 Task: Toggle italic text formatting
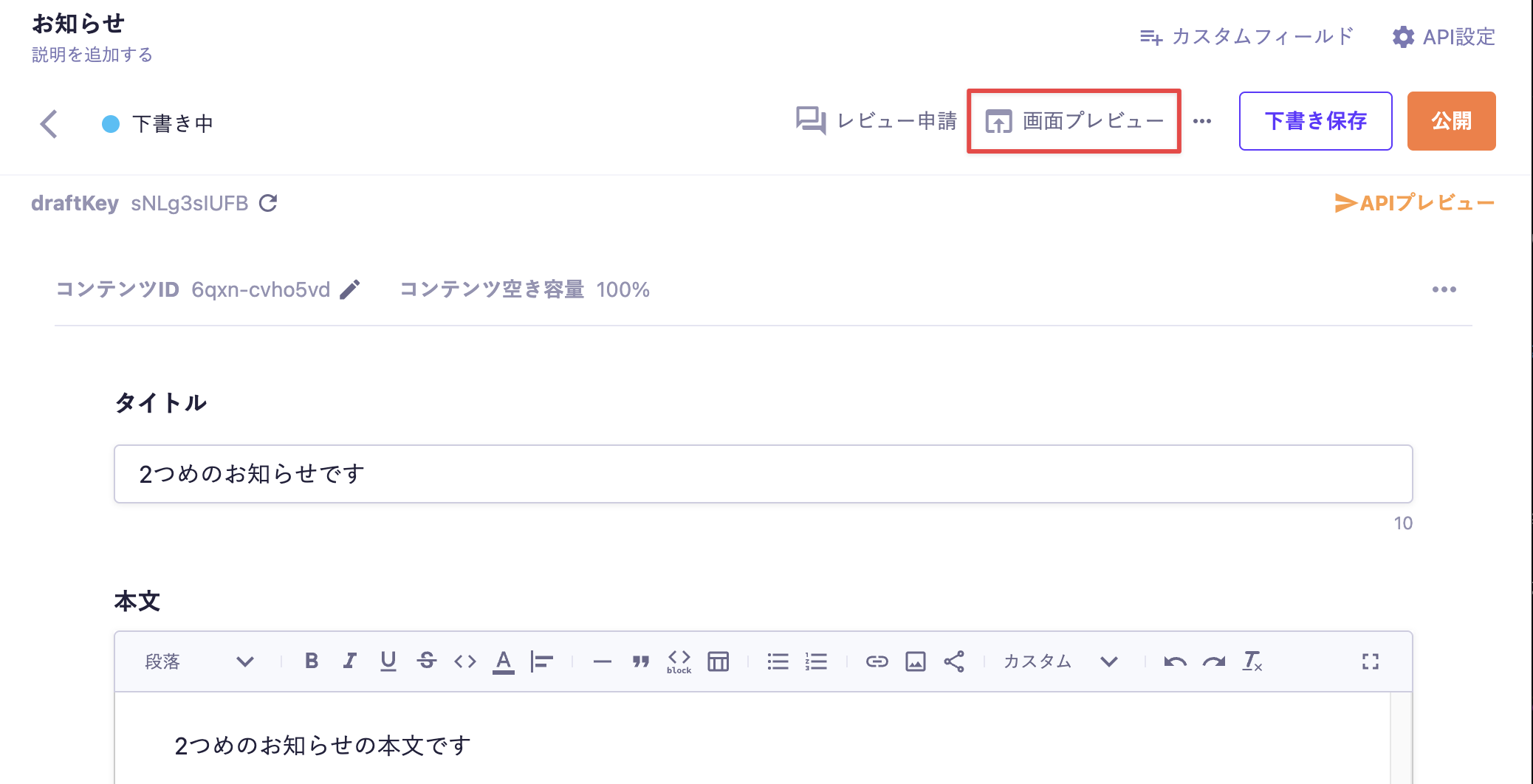coord(350,661)
